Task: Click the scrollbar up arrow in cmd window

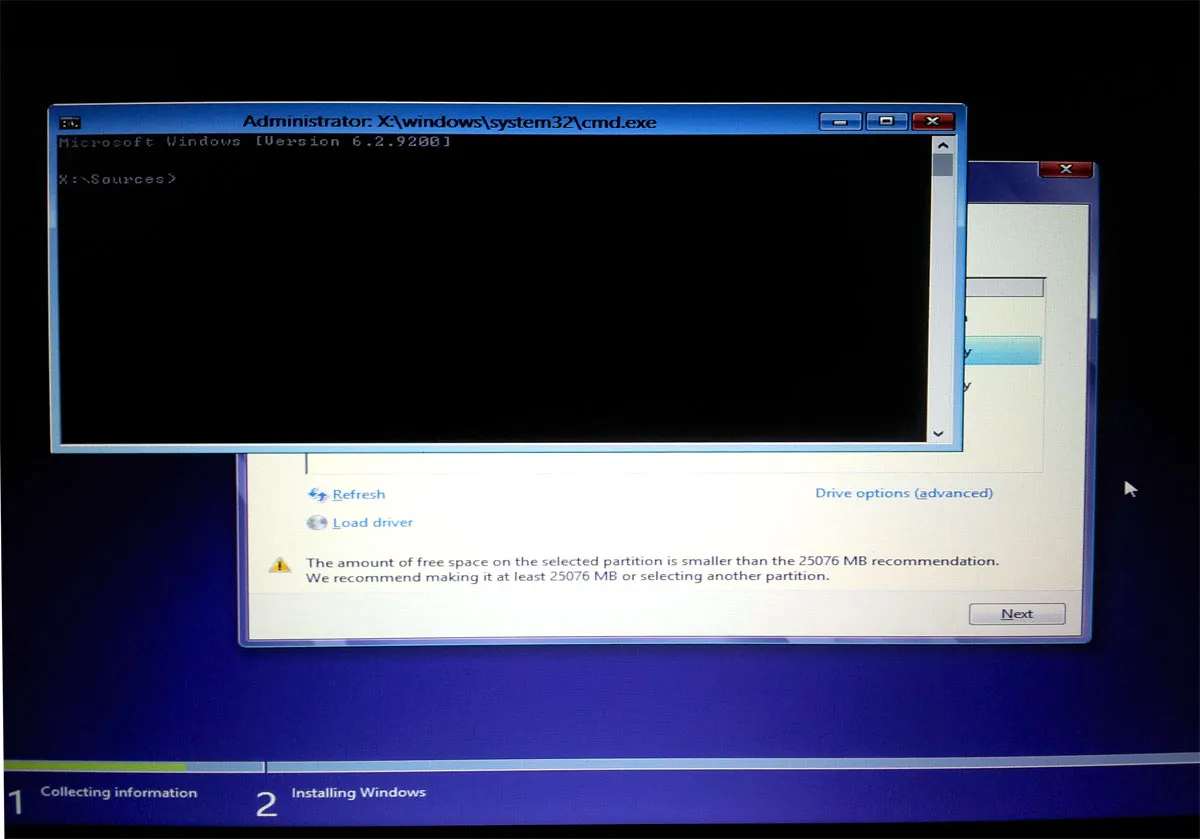Action: pyautogui.click(x=943, y=144)
